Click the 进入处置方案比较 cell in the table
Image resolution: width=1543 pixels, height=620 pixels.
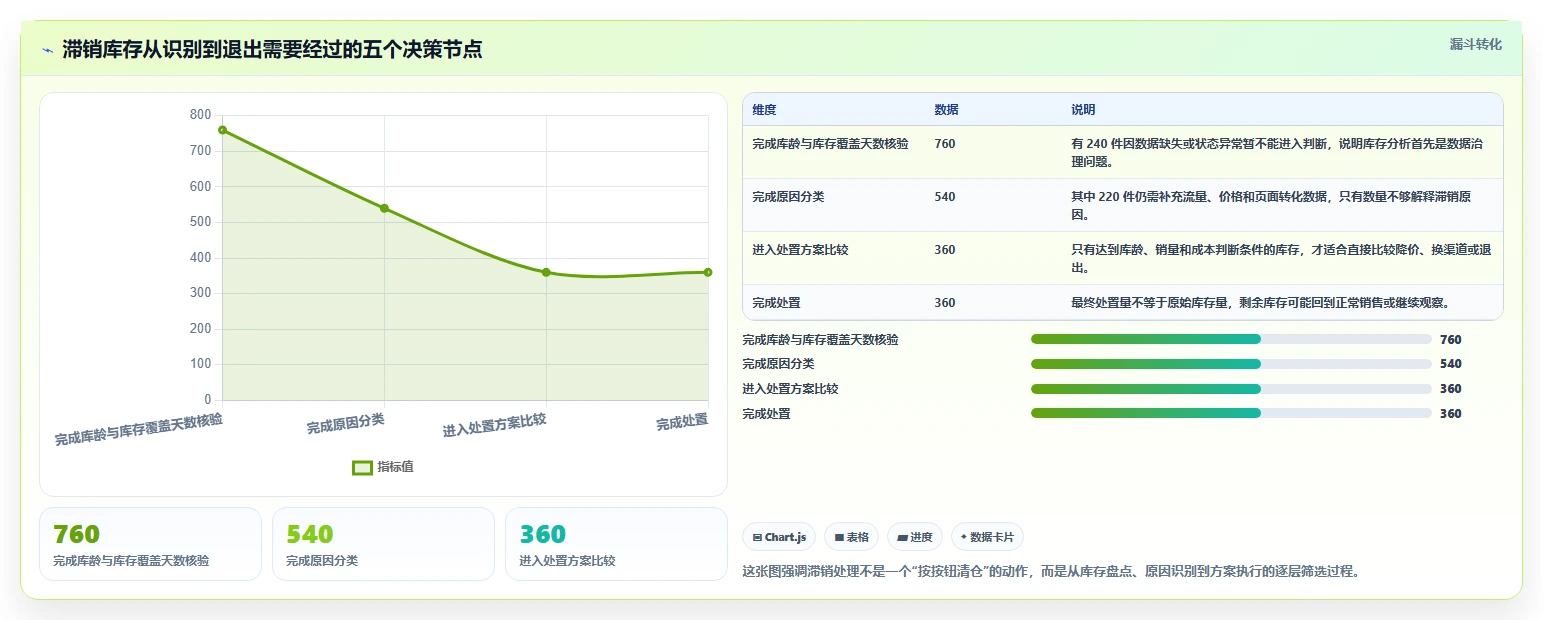click(800, 250)
